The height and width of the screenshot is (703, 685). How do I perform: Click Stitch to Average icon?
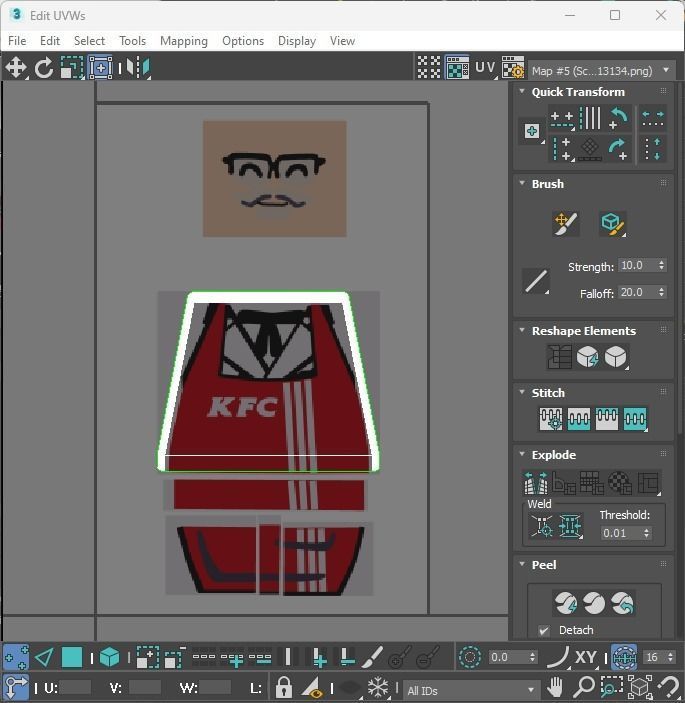click(578, 419)
